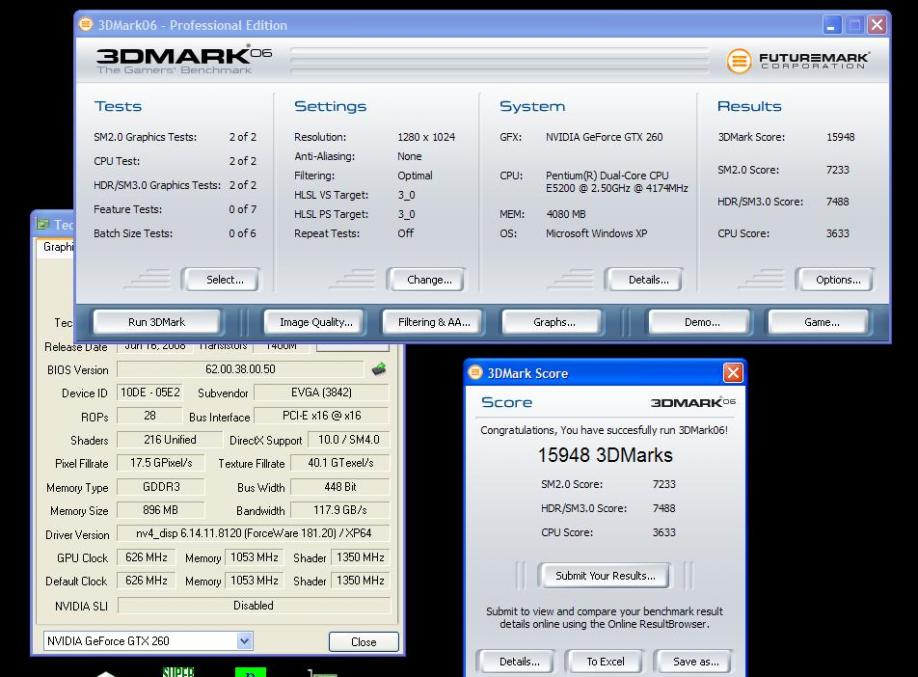Click the 3DMark Score dialog title icon
This screenshot has width=918, height=677.
coord(475,372)
